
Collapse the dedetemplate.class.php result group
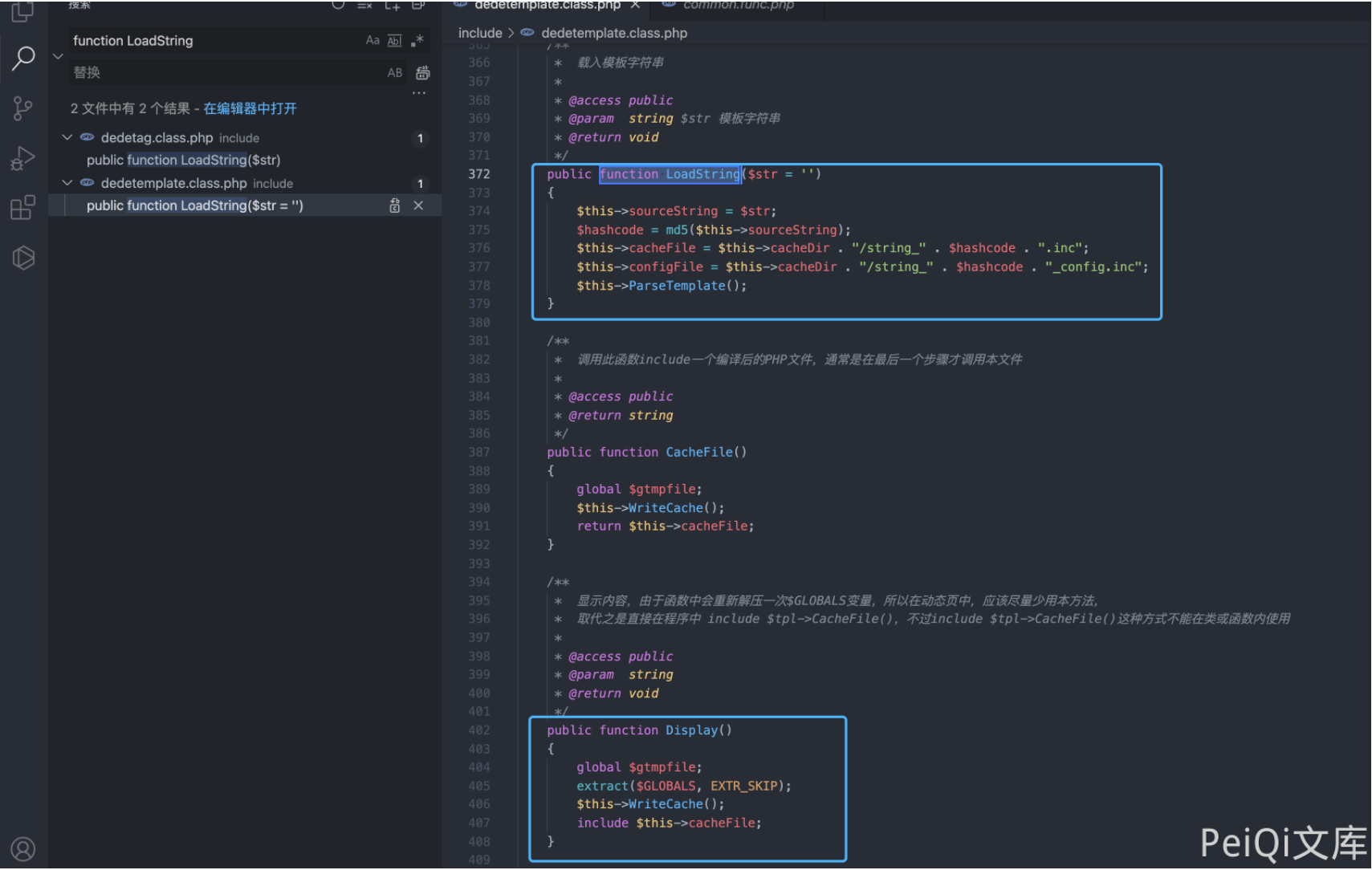67,183
